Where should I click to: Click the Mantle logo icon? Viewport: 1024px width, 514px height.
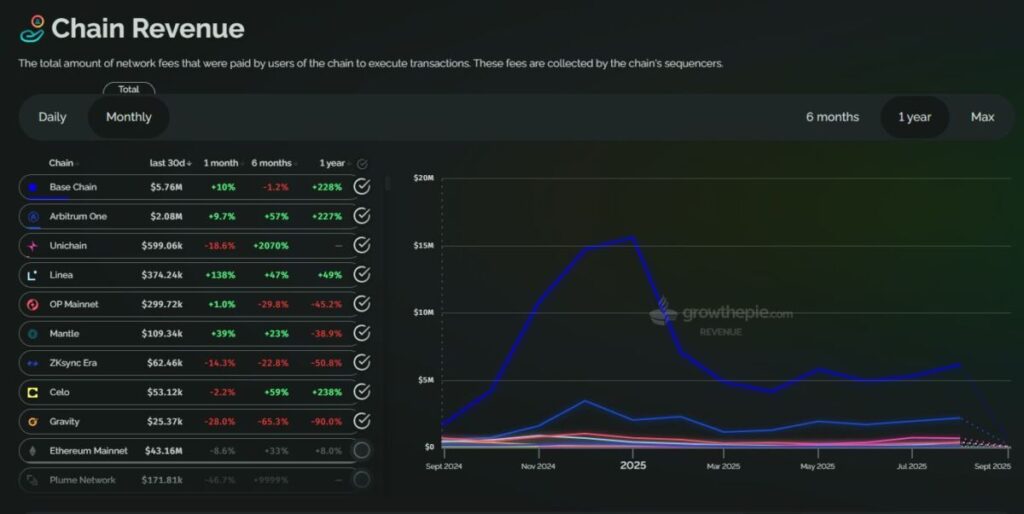click(33, 334)
